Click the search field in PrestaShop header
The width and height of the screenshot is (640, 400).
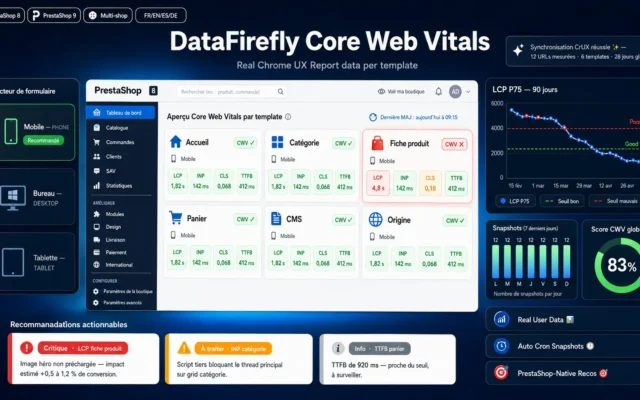point(231,92)
